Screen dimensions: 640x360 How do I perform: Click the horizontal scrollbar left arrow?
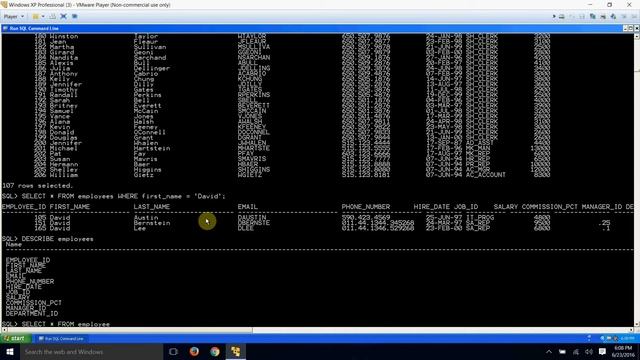click(4, 330)
